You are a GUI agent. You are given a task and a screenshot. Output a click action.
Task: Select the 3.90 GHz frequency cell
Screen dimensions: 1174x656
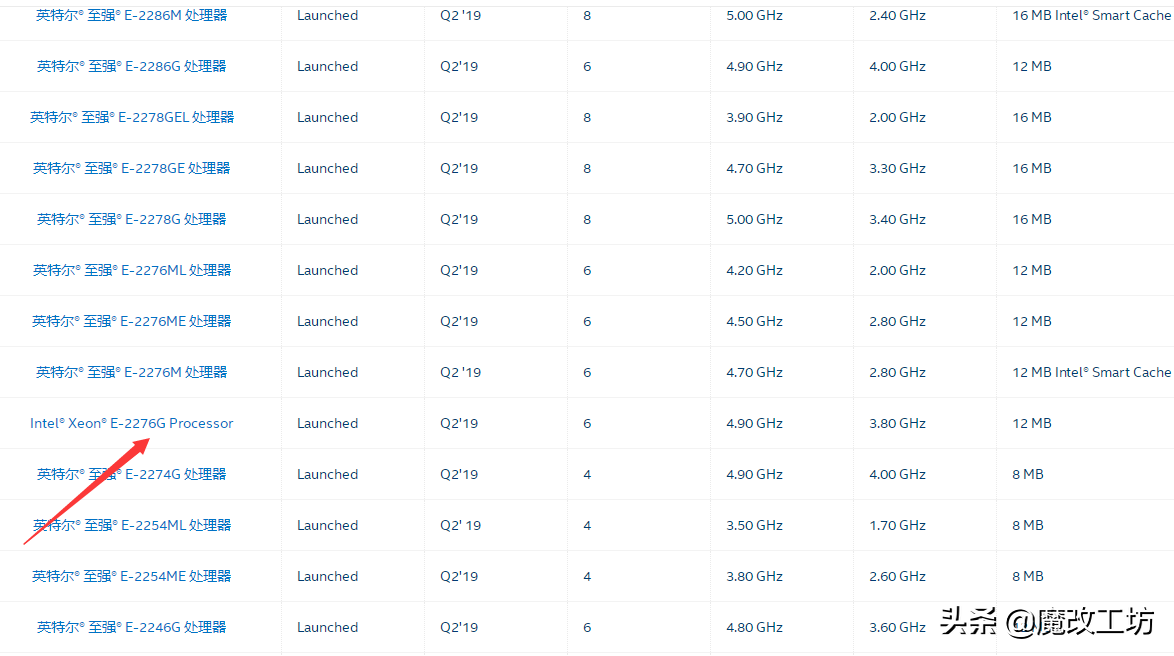coord(754,117)
